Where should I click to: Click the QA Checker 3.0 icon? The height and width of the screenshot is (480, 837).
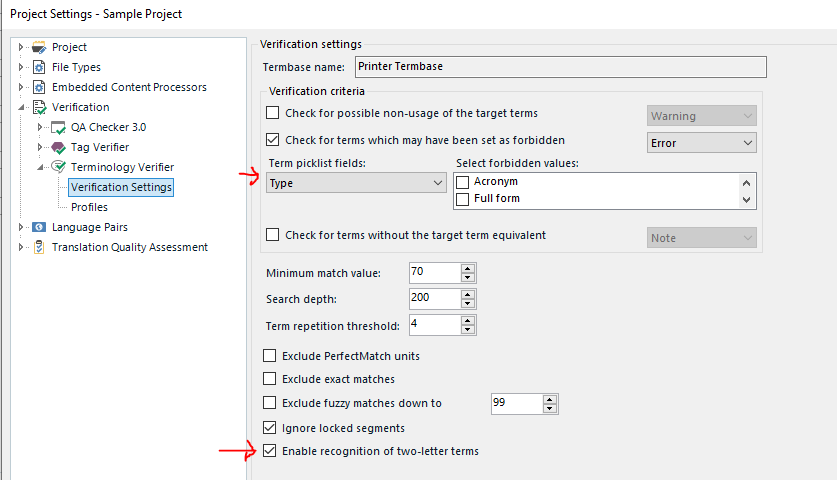(58, 128)
